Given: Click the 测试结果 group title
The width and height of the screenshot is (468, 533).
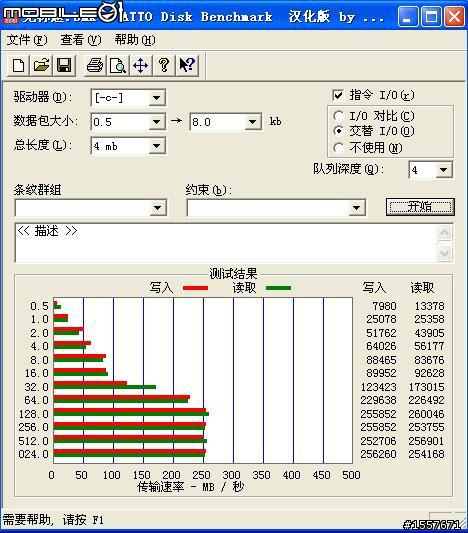Looking at the screenshot, I should tap(233, 274).
